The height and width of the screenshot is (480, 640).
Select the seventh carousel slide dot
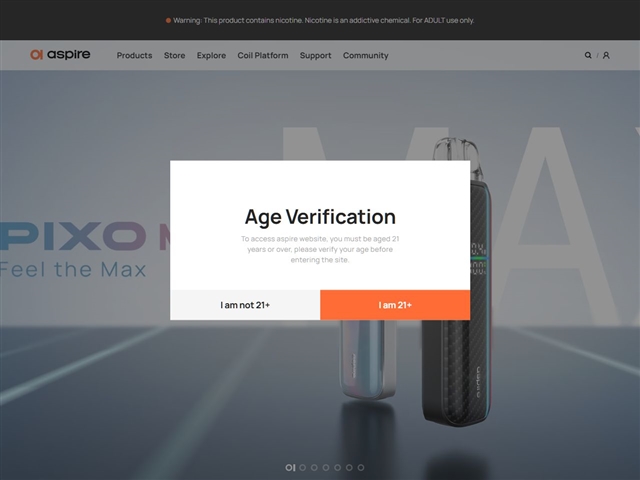click(x=361, y=468)
